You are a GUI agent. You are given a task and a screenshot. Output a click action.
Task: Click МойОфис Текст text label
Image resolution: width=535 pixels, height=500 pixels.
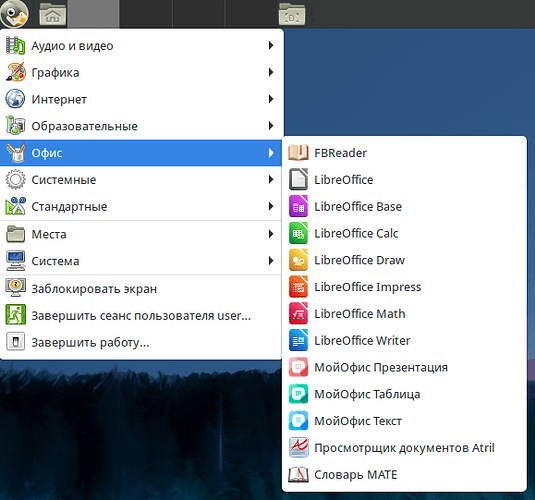[358, 421]
